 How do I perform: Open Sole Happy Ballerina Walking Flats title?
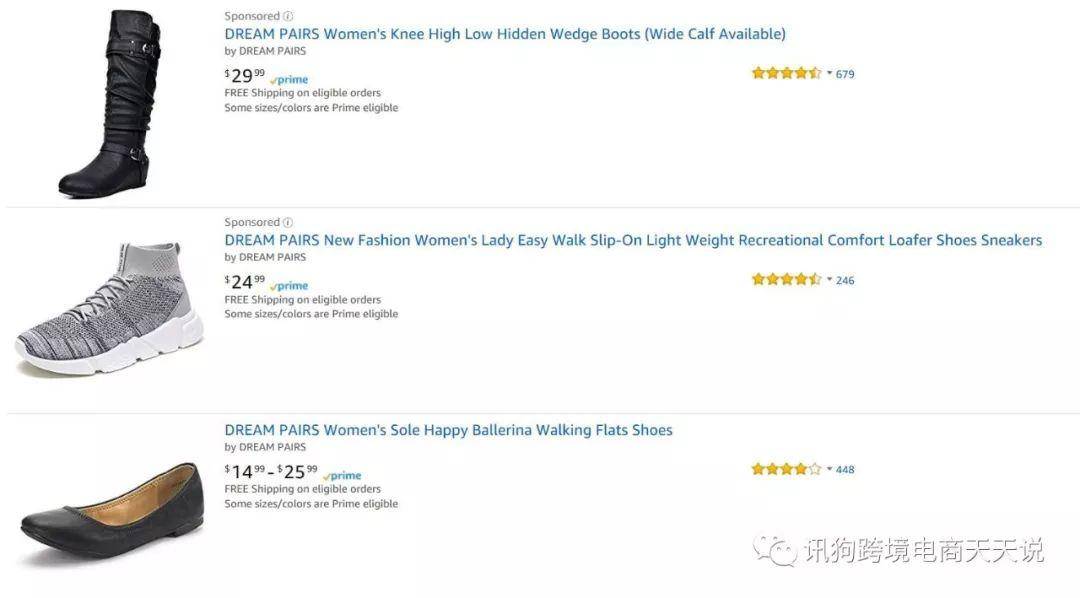(448, 431)
